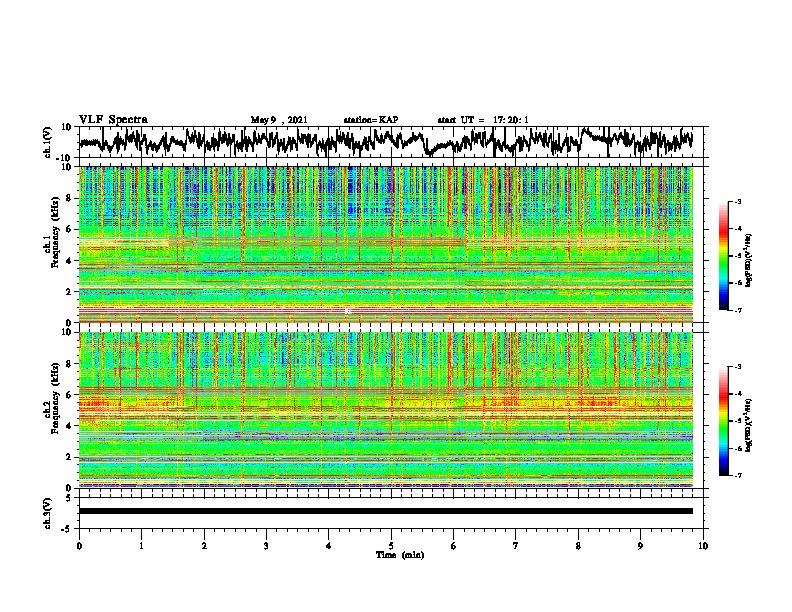This screenshot has width=792, height=612.
Task: Click tick label 0 on the Time axis
Action: 79,546
